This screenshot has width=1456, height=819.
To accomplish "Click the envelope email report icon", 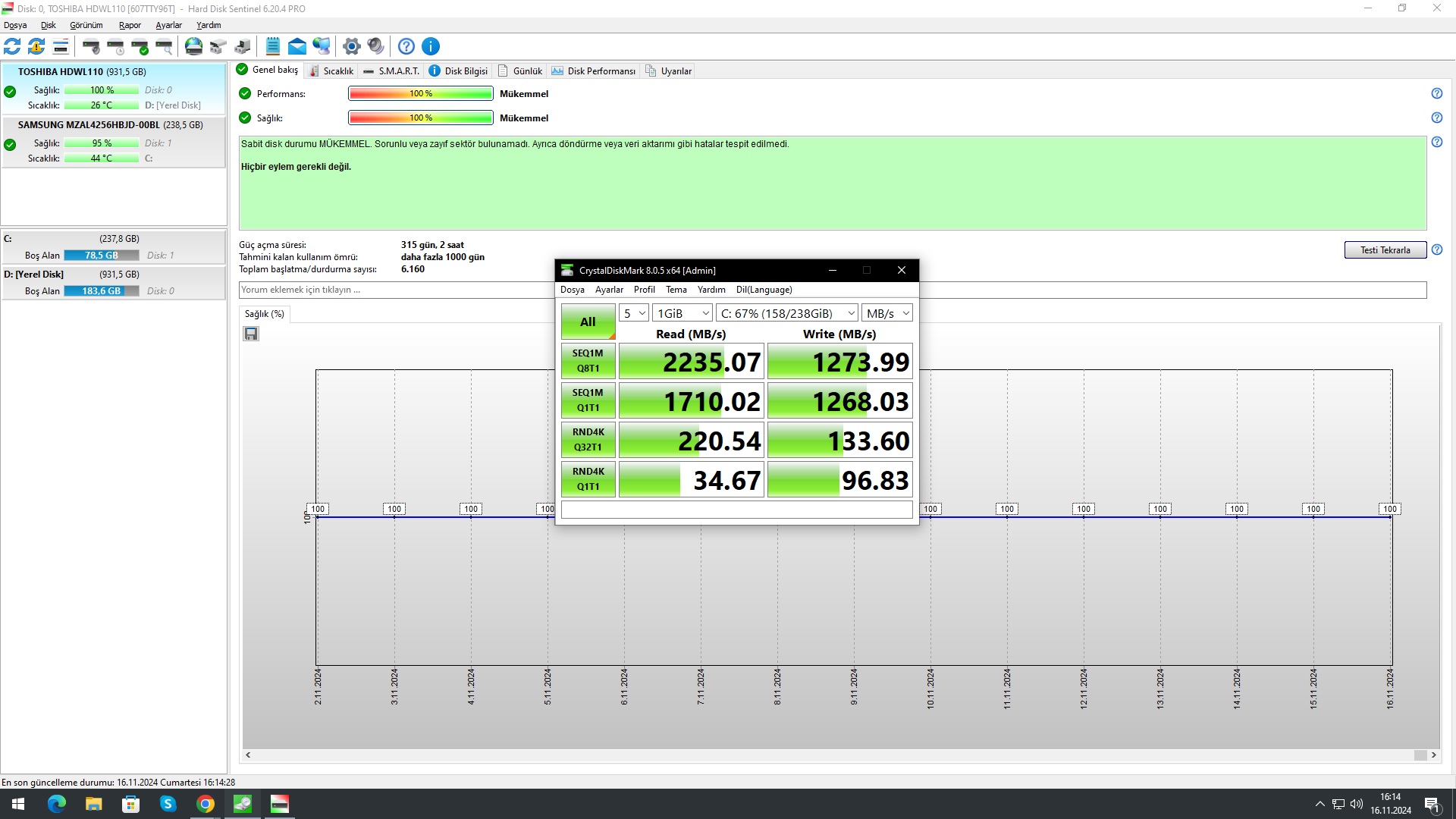I will 297,46.
